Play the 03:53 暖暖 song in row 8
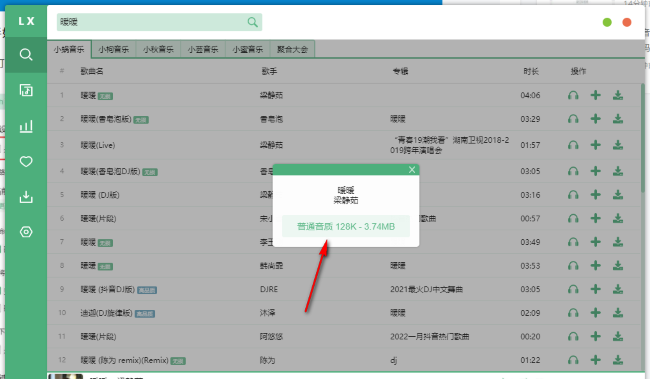This screenshot has width=650, height=379. pos(573,265)
